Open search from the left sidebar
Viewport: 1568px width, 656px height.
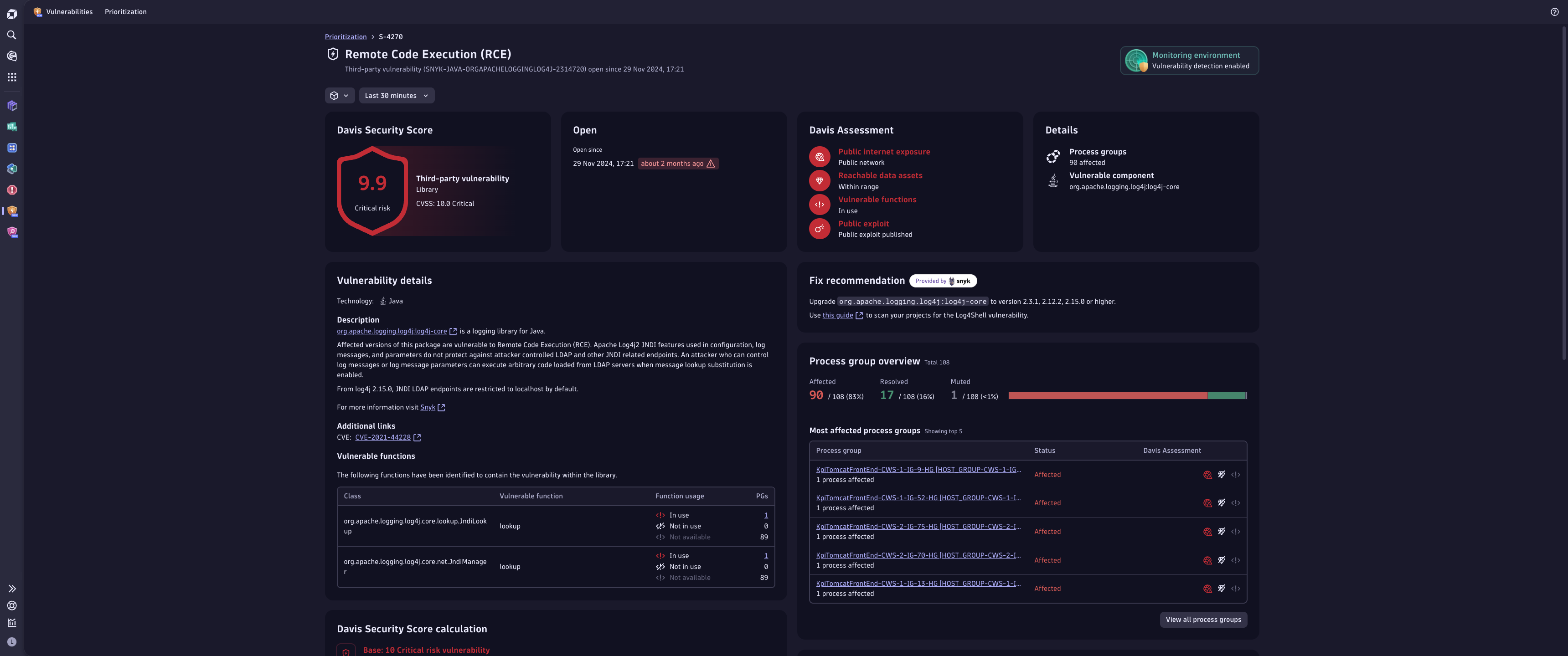pyautogui.click(x=11, y=35)
